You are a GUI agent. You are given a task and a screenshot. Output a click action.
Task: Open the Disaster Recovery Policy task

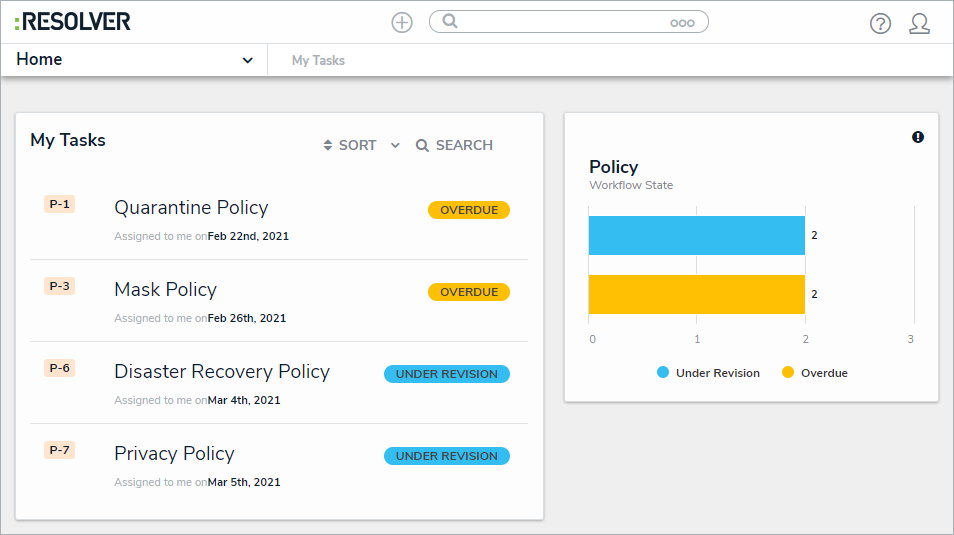tap(222, 372)
